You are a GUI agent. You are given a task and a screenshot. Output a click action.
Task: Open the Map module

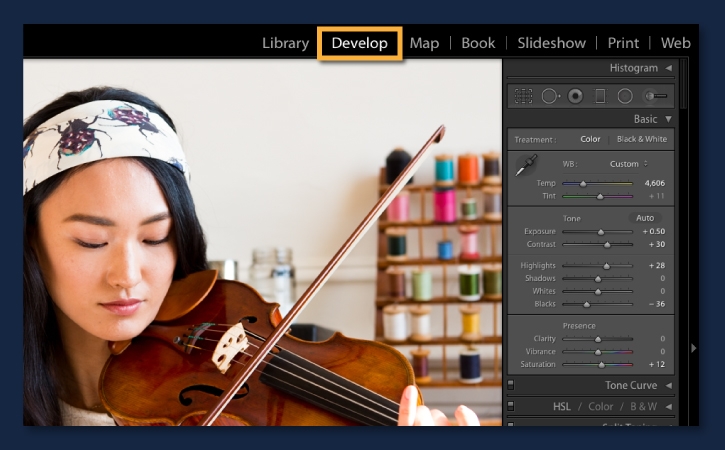pyautogui.click(x=424, y=43)
